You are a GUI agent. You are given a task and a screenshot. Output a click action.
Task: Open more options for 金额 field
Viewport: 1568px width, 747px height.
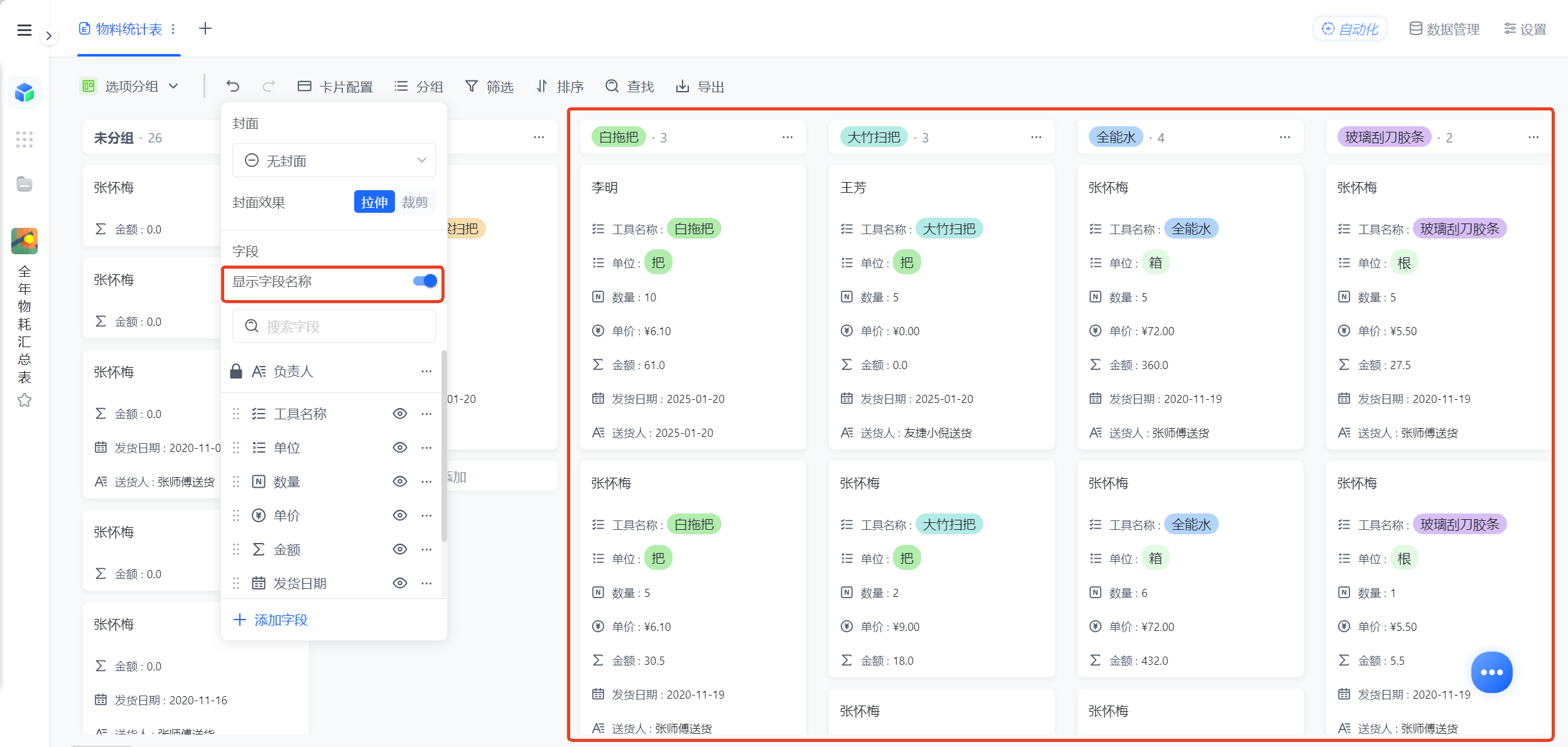coord(426,549)
